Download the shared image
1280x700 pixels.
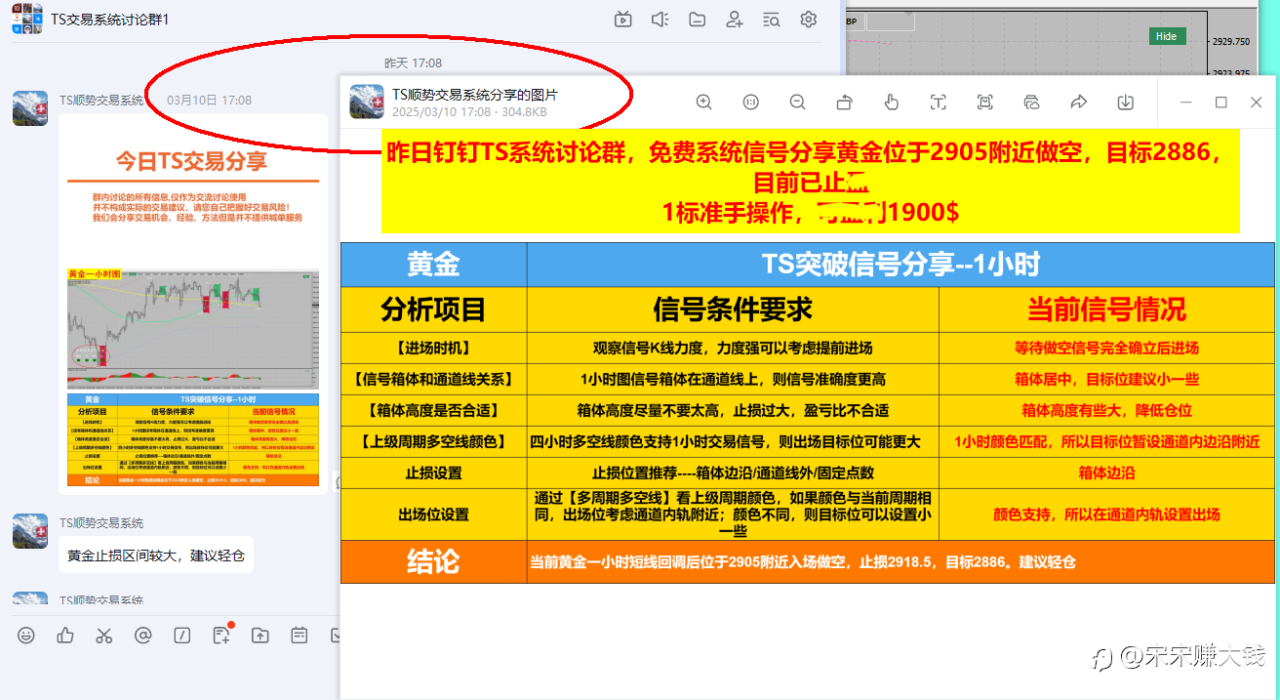click(x=1125, y=102)
